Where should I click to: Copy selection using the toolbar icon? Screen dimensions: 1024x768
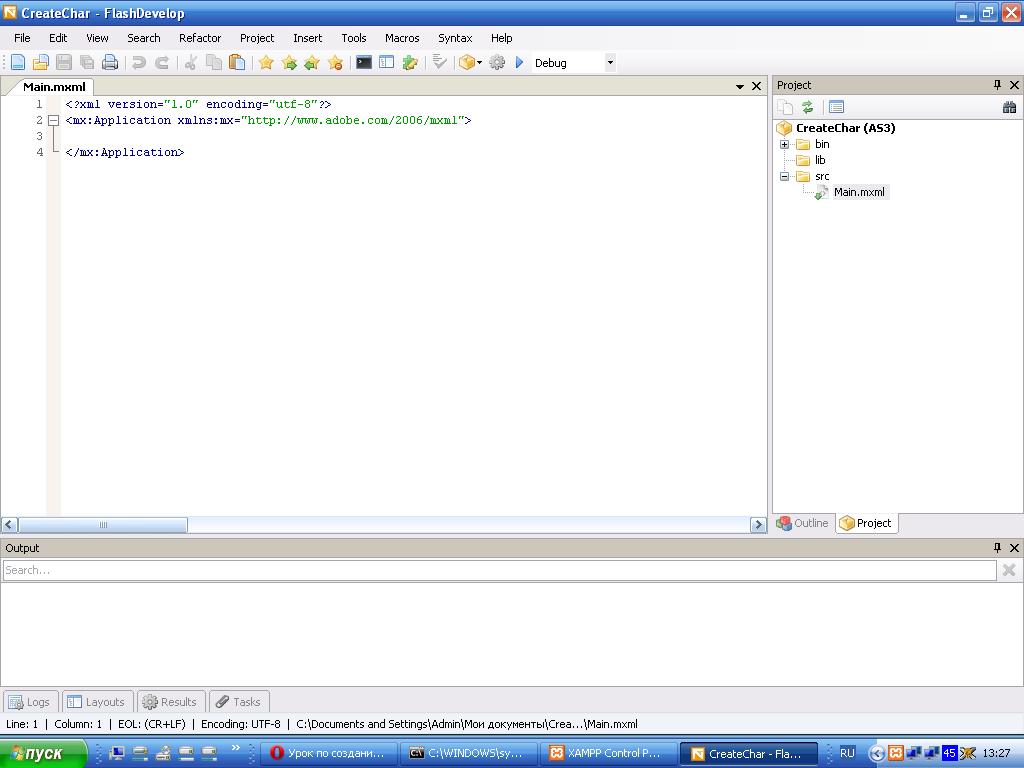point(214,63)
